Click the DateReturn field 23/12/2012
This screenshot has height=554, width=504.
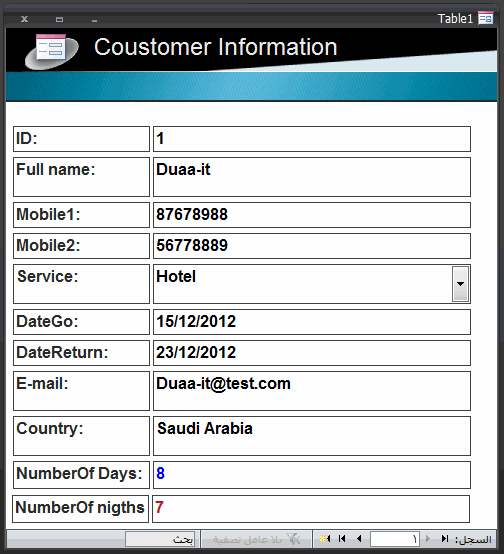coord(312,353)
